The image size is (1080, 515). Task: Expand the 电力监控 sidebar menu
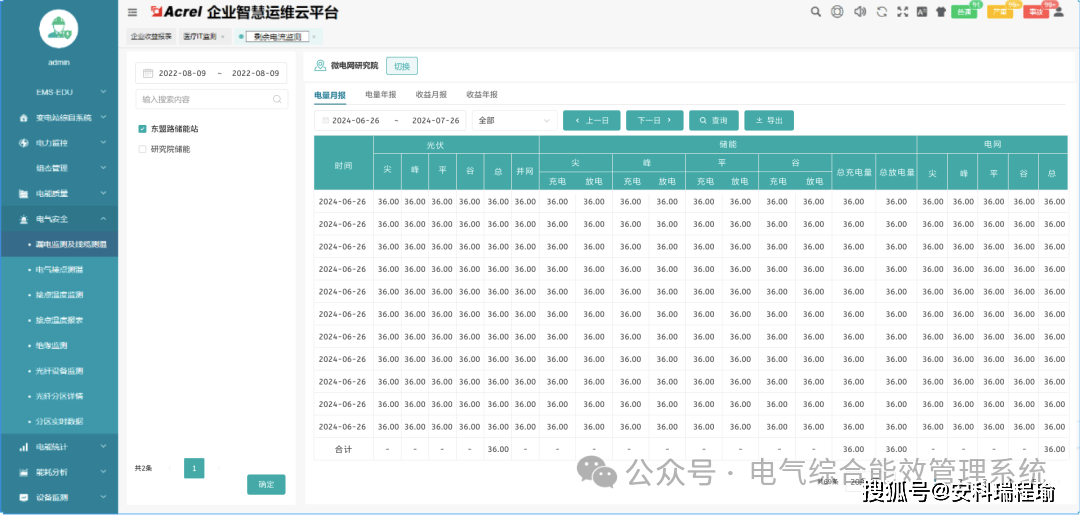(59, 143)
